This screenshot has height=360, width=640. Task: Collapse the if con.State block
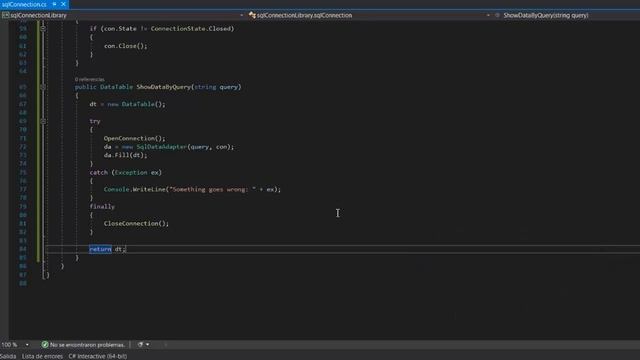(x=43, y=29)
